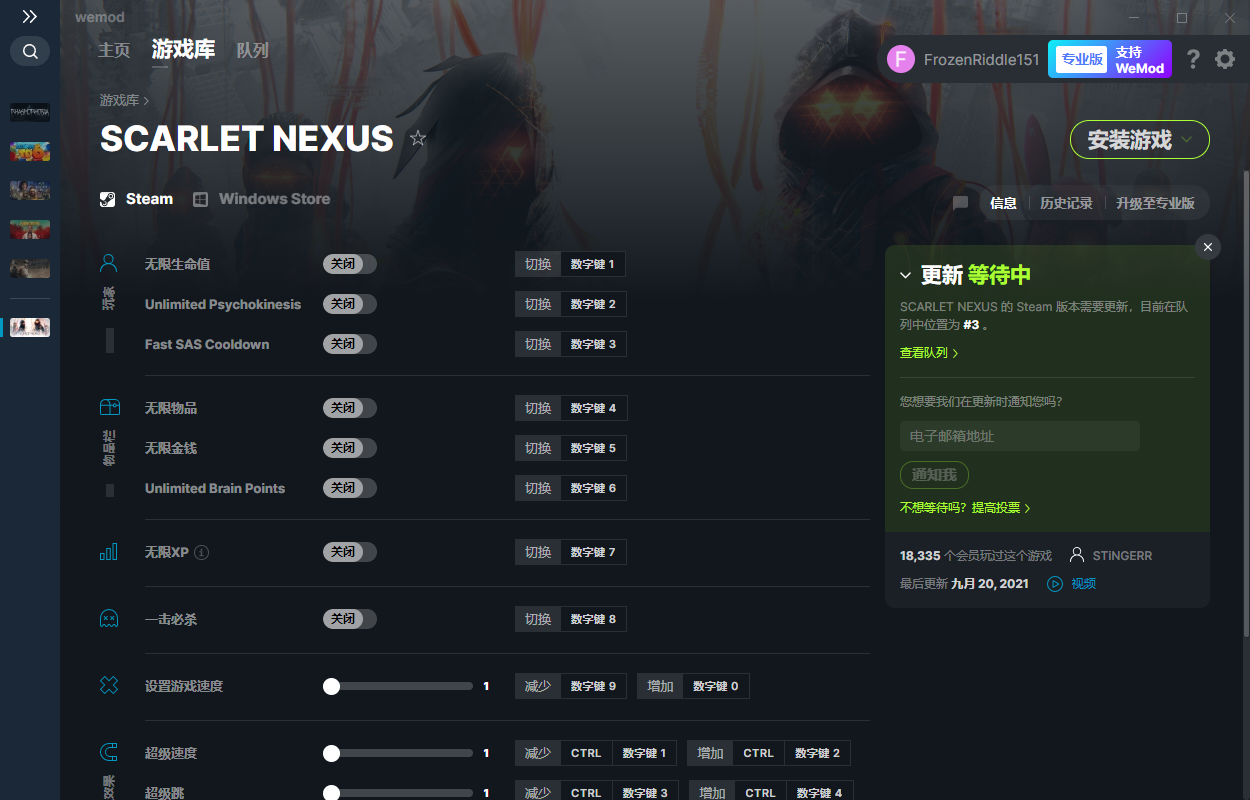The width and height of the screenshot is (1250, 800).
Task: Click the Windows Store logo icon
Action: (x=200, y=199)
